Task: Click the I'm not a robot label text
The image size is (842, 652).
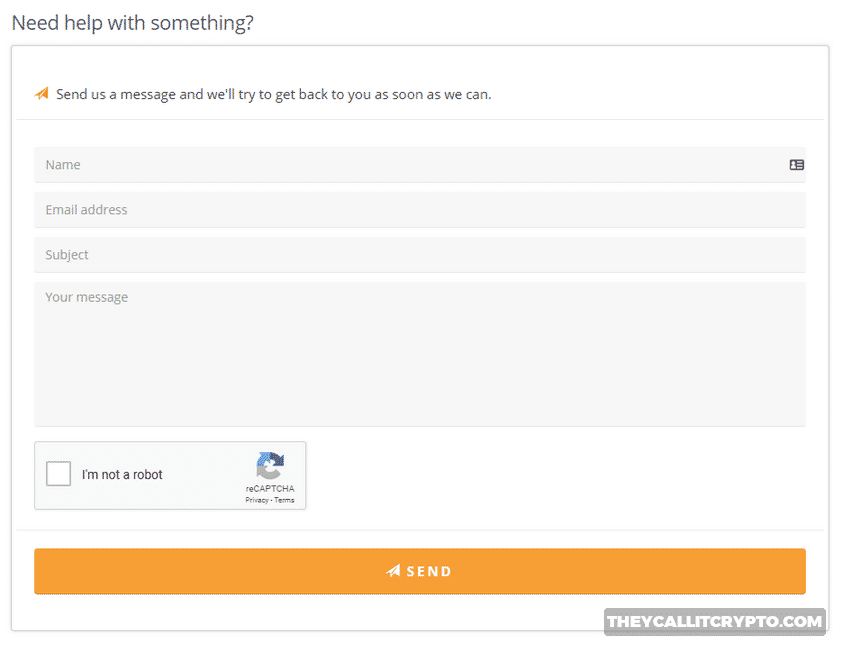Action: [123, 474]
